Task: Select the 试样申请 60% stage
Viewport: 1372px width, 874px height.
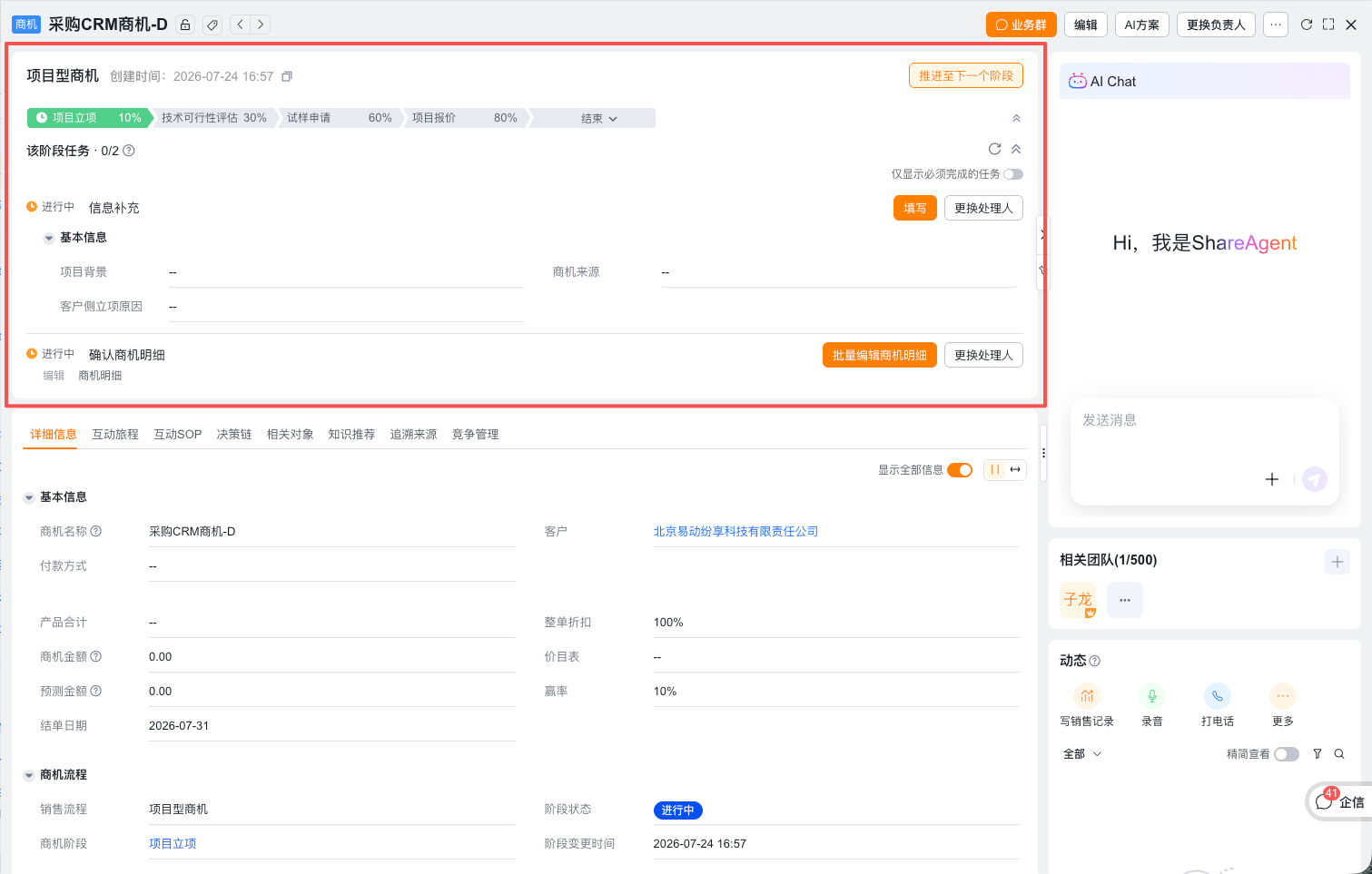Action: pyautogui.click(x=340, y=118)
